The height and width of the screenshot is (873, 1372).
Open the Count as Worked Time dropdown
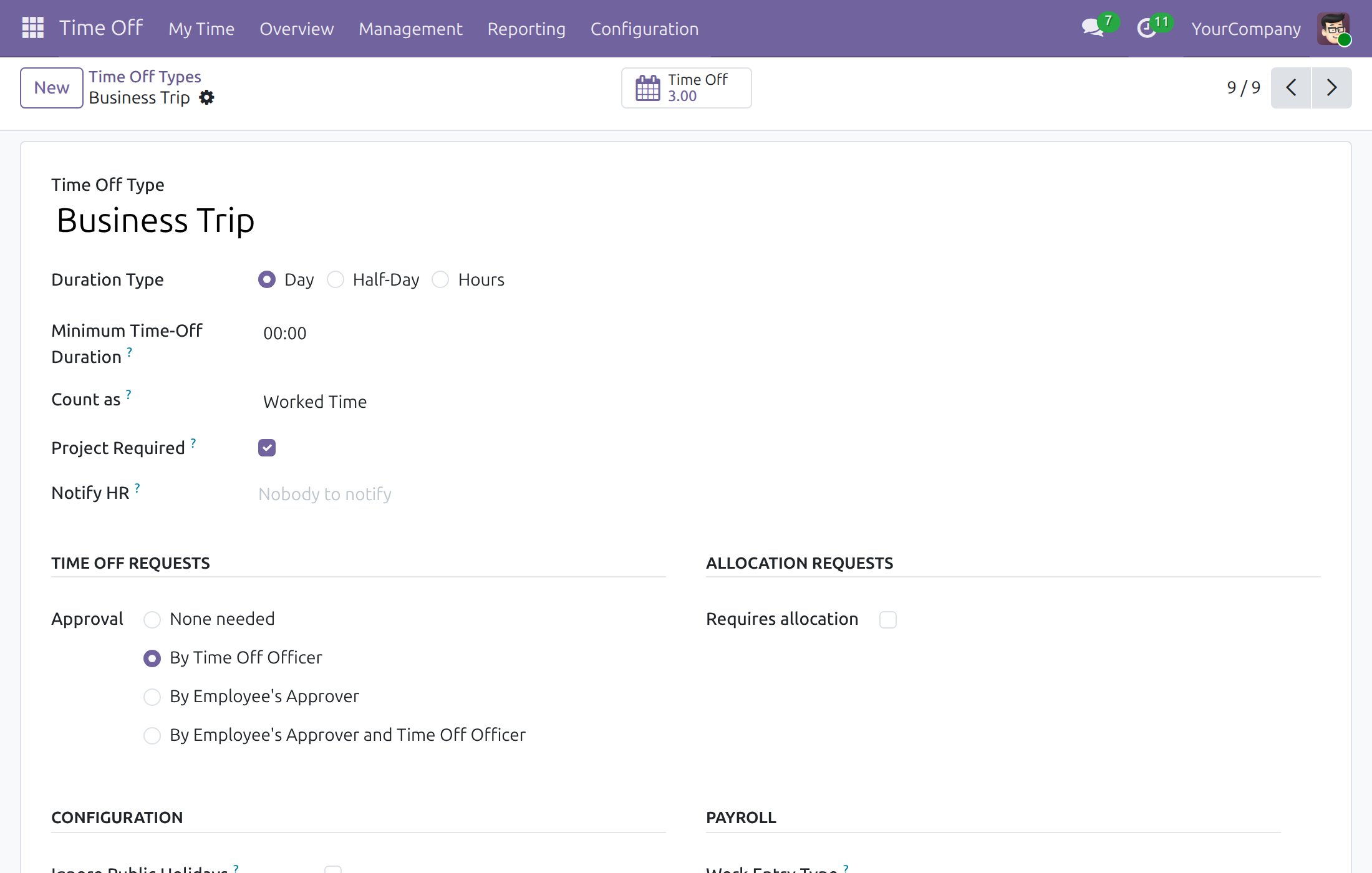(x=461, y=402)
